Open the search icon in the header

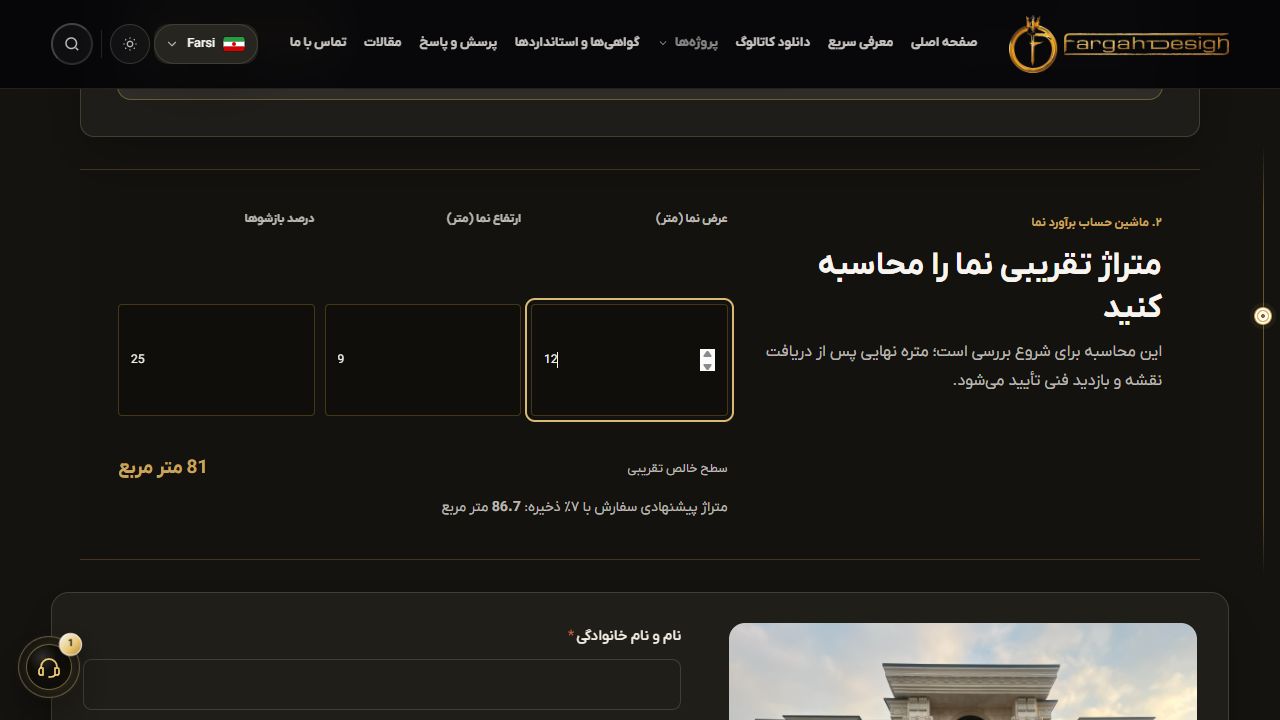[x=72, y=44]
